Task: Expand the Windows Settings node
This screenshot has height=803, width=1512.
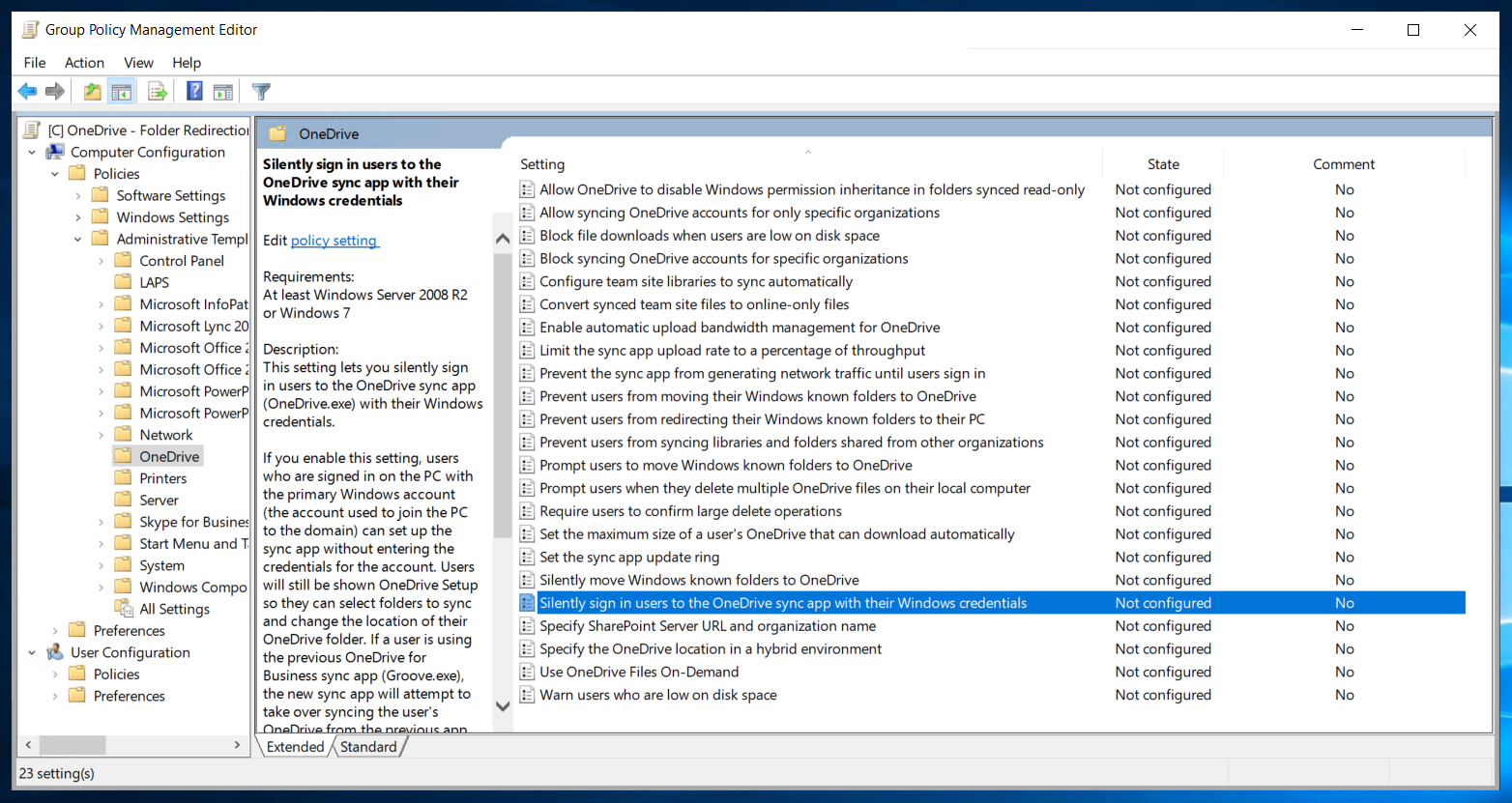Action: (x=78, y=217)
